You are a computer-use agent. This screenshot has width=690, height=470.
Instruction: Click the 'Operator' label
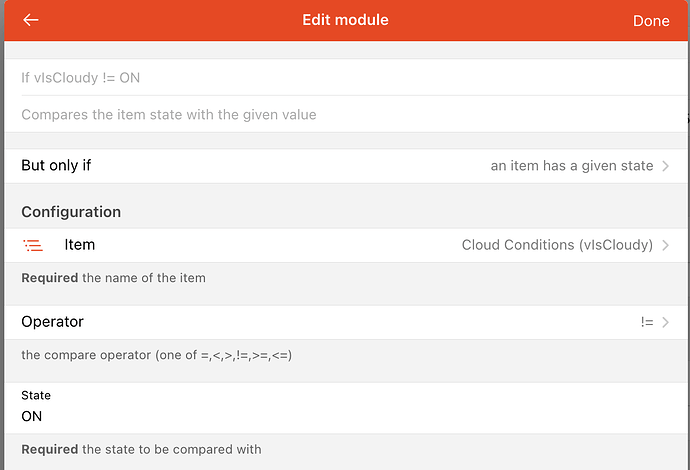pos(52,322)
